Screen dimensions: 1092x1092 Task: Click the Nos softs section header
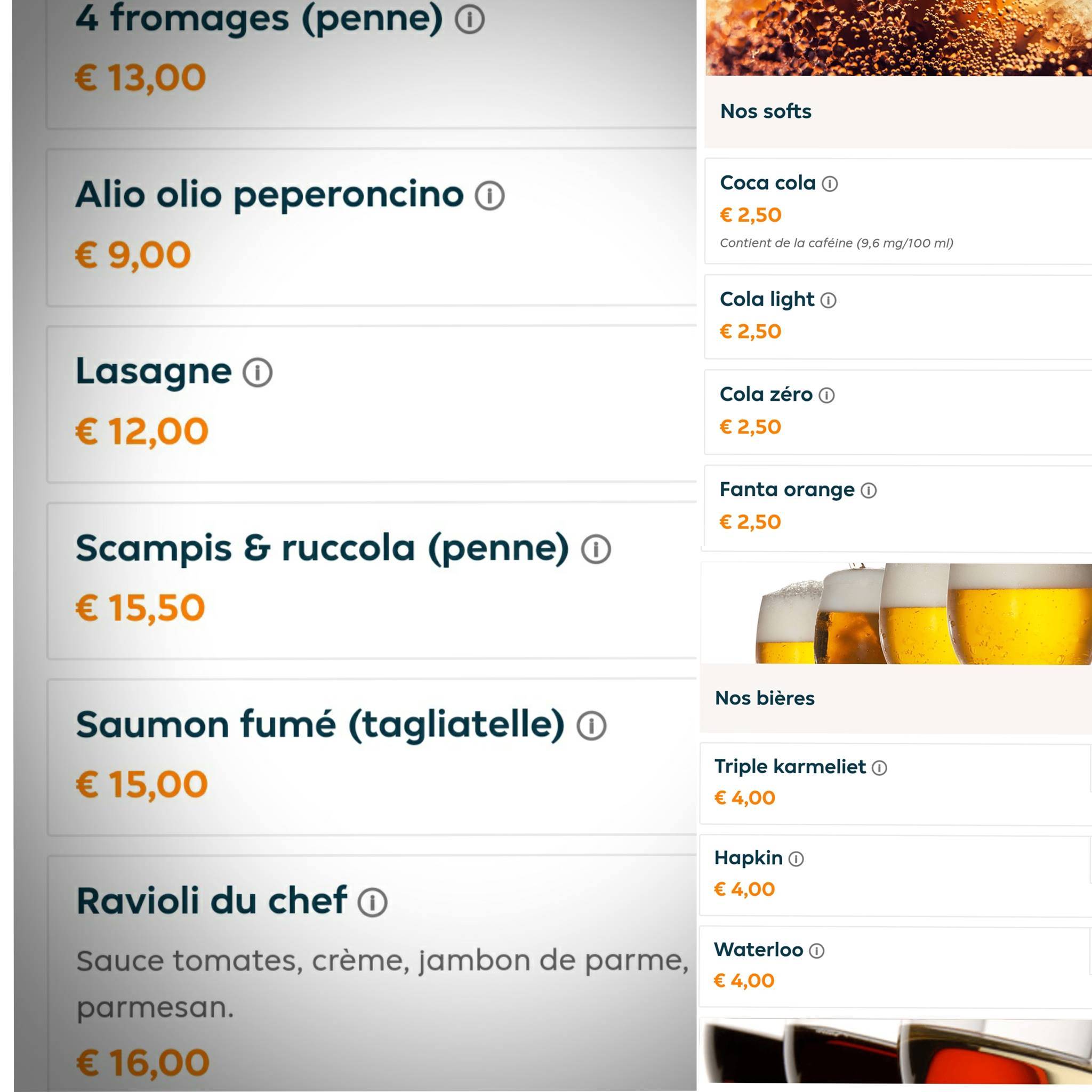point(765,111)
